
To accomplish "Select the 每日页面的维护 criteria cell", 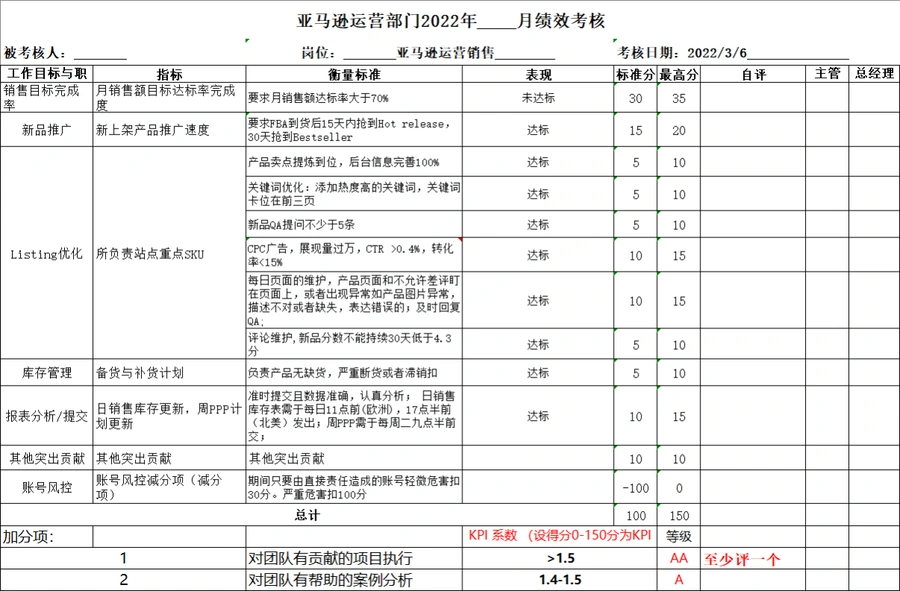I will 354,300.
